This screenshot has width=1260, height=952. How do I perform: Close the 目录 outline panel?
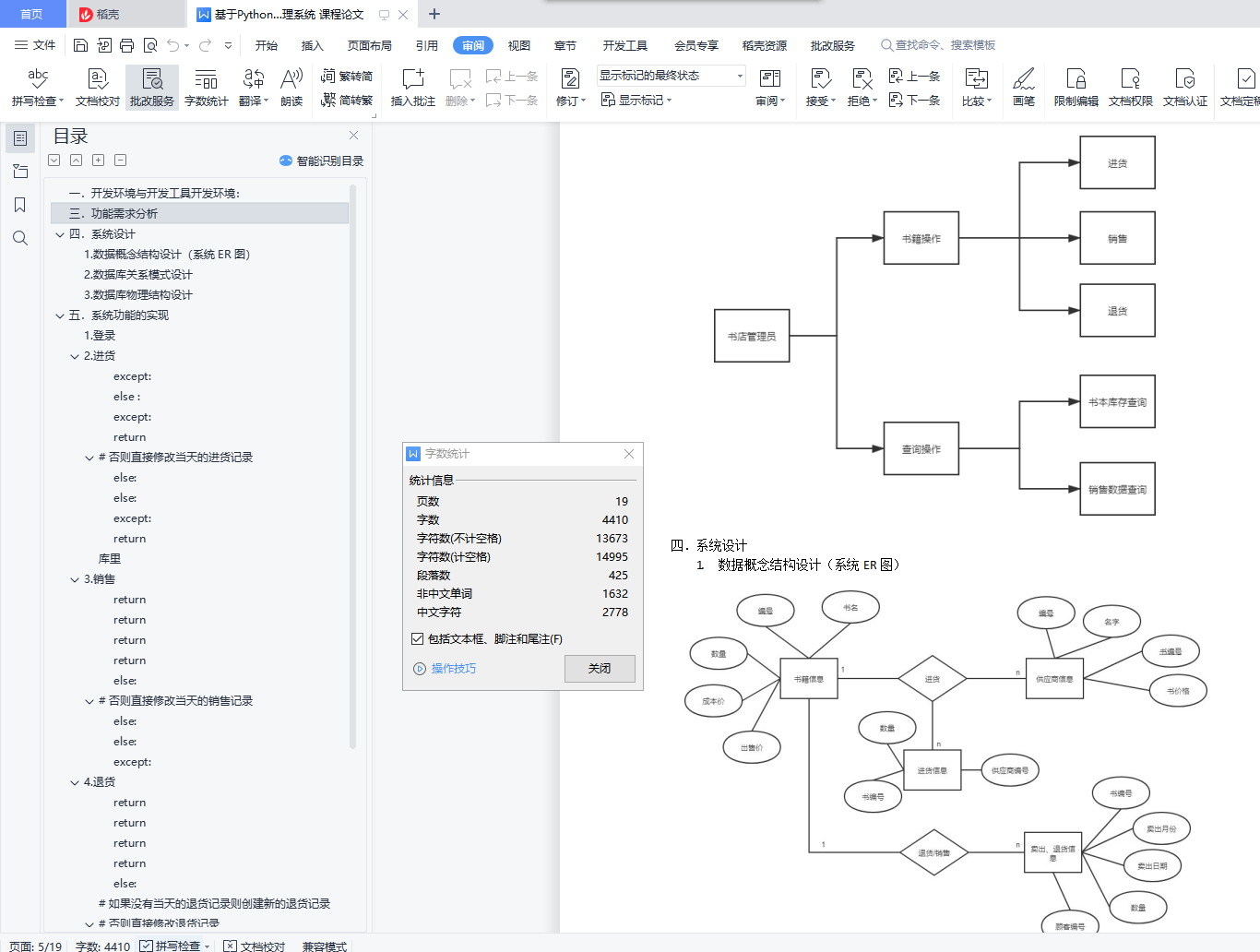click(x=353, y=136)
